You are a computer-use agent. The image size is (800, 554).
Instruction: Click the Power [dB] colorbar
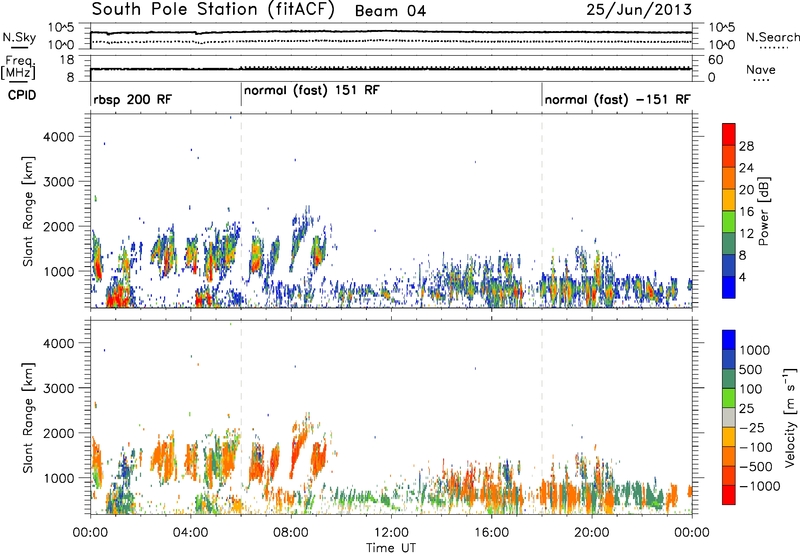(729, 211)
